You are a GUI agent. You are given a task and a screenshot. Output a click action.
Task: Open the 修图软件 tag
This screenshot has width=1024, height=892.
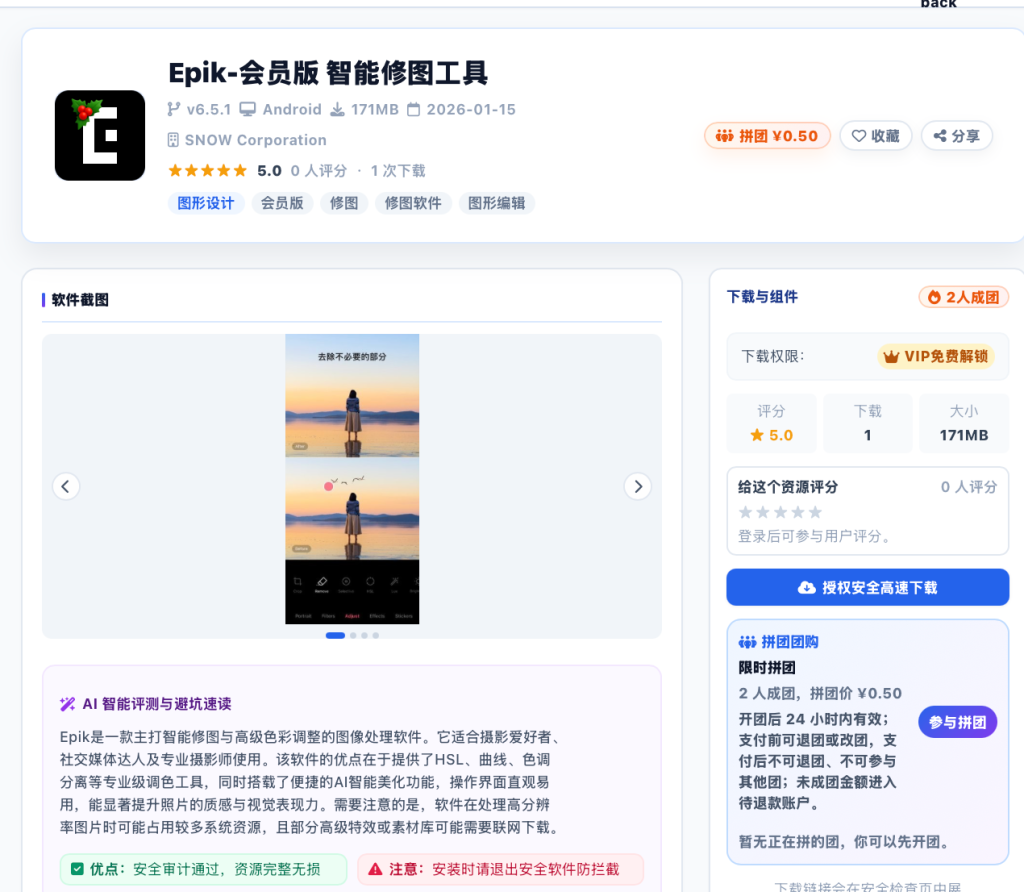click(413, 203)
